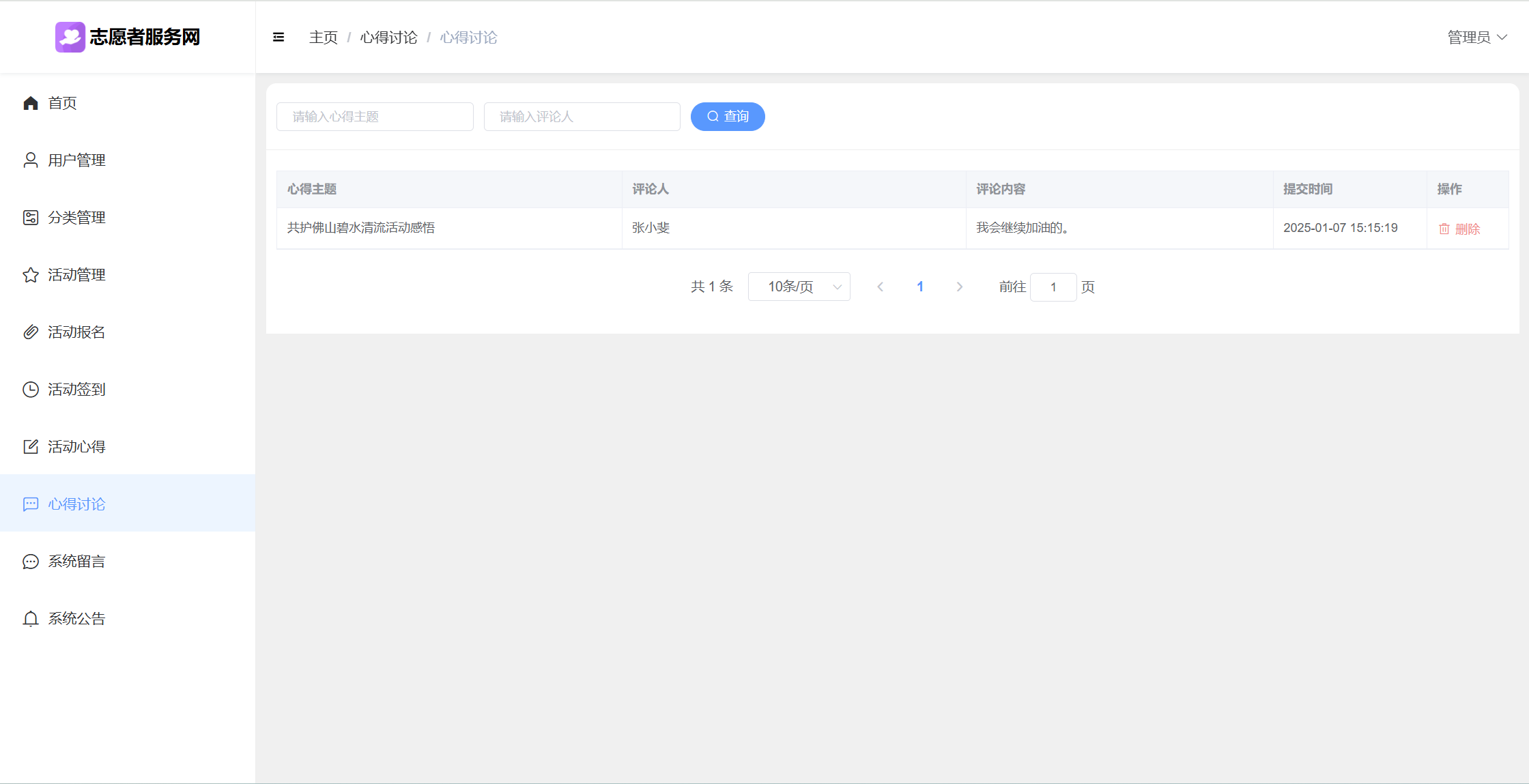Focus the 请输入心得主题 input field
Screen dimensions: 1529x784
[x=375, y=117]
